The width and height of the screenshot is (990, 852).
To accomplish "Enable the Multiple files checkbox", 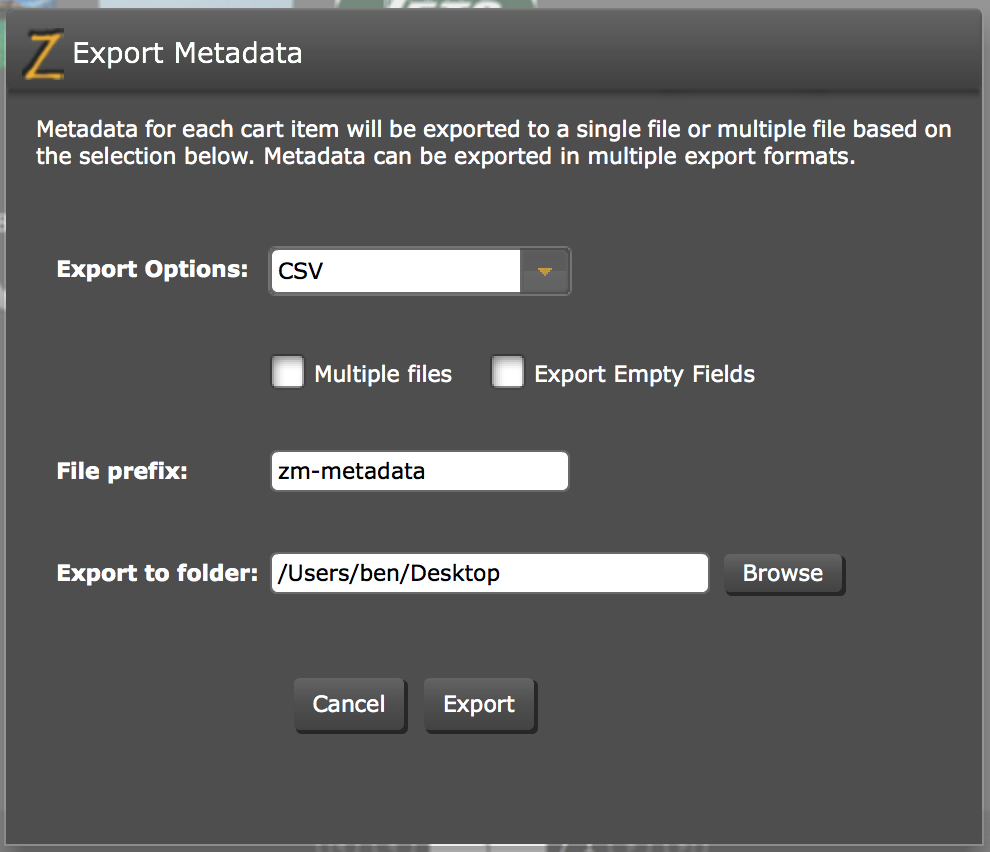I will click(288, 372).
